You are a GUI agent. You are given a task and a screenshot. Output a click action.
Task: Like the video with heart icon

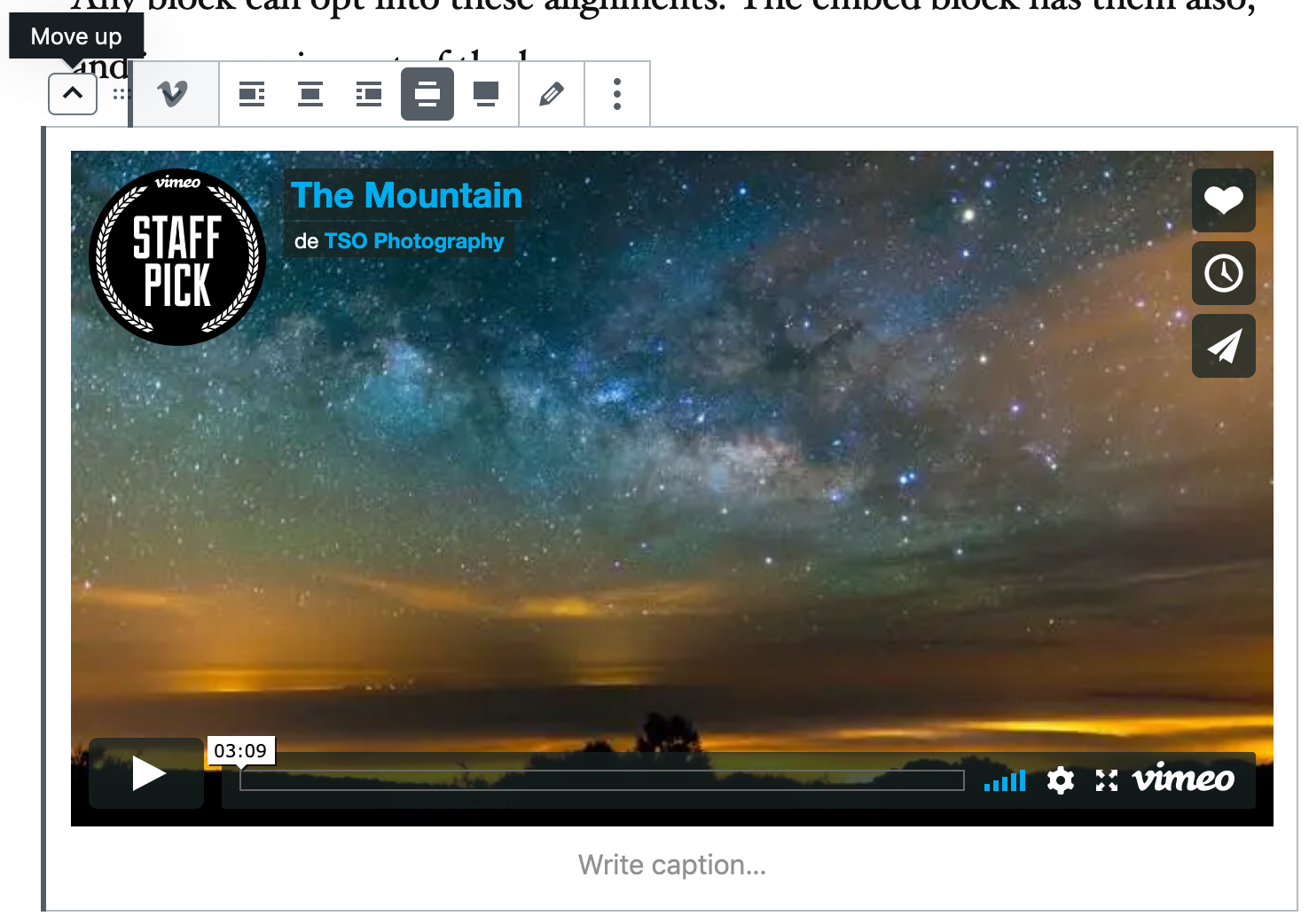coord(1224,200)
